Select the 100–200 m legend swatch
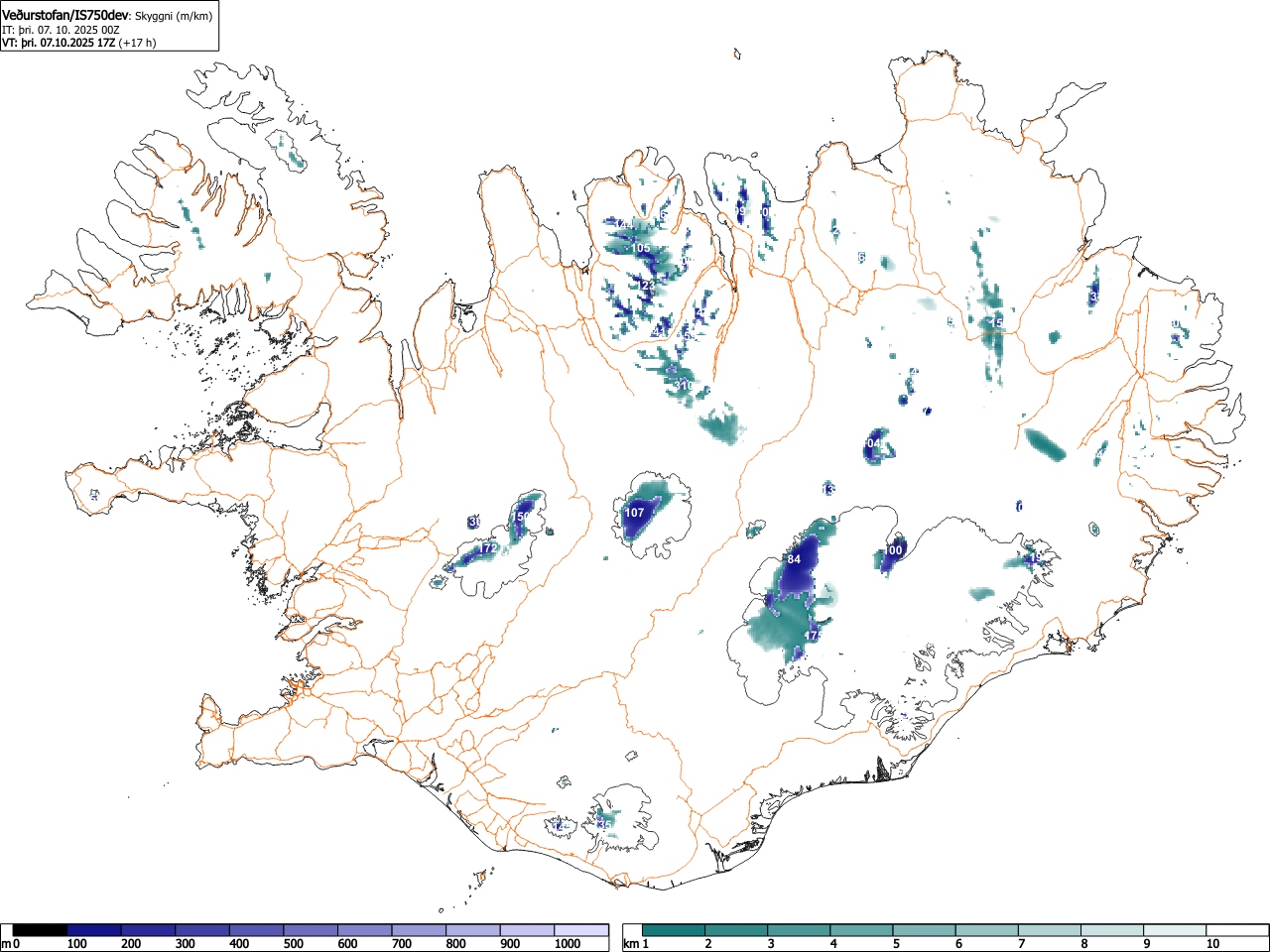The height and width of the screenshot is (952, 1270). [x=94, y=930]
